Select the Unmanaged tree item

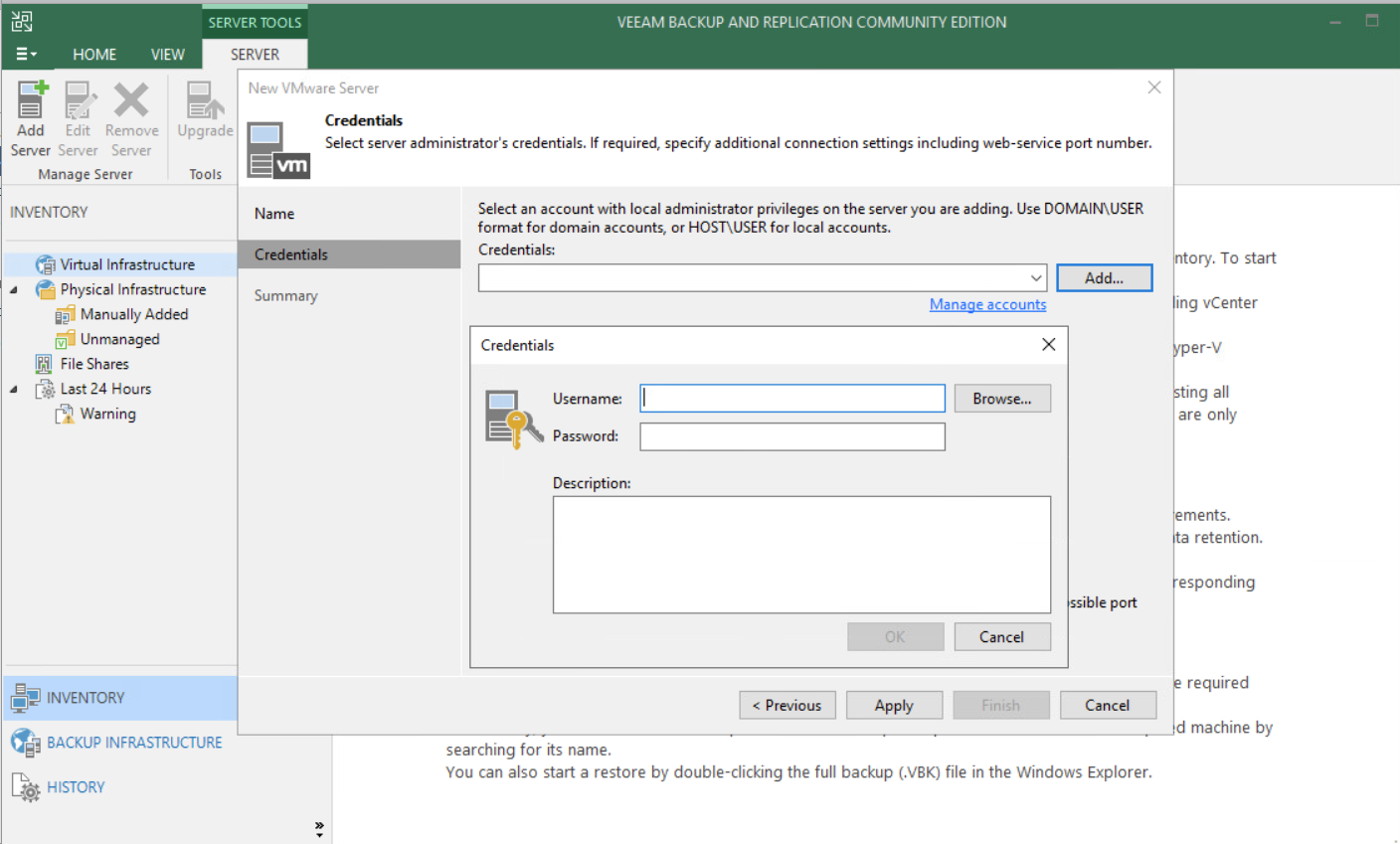[120, 339]
